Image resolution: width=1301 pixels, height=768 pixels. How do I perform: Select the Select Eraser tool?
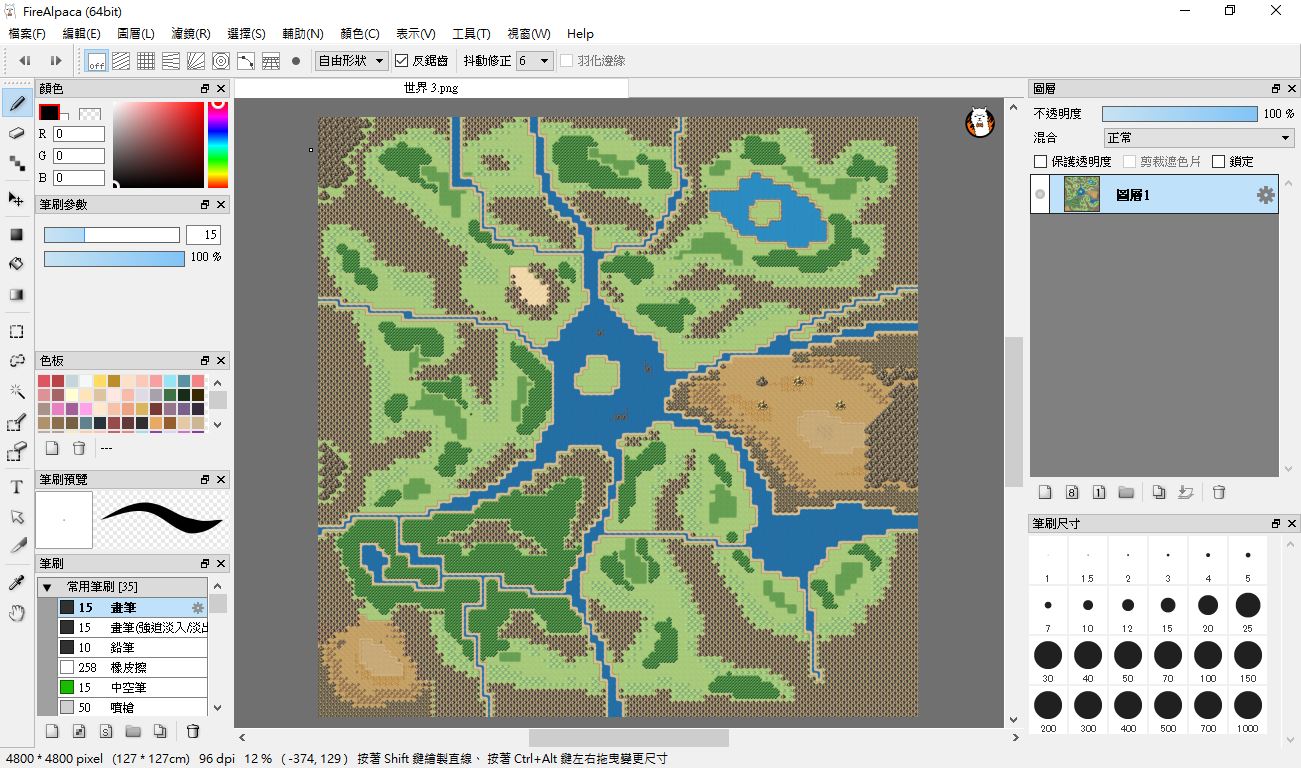[16, 453]
